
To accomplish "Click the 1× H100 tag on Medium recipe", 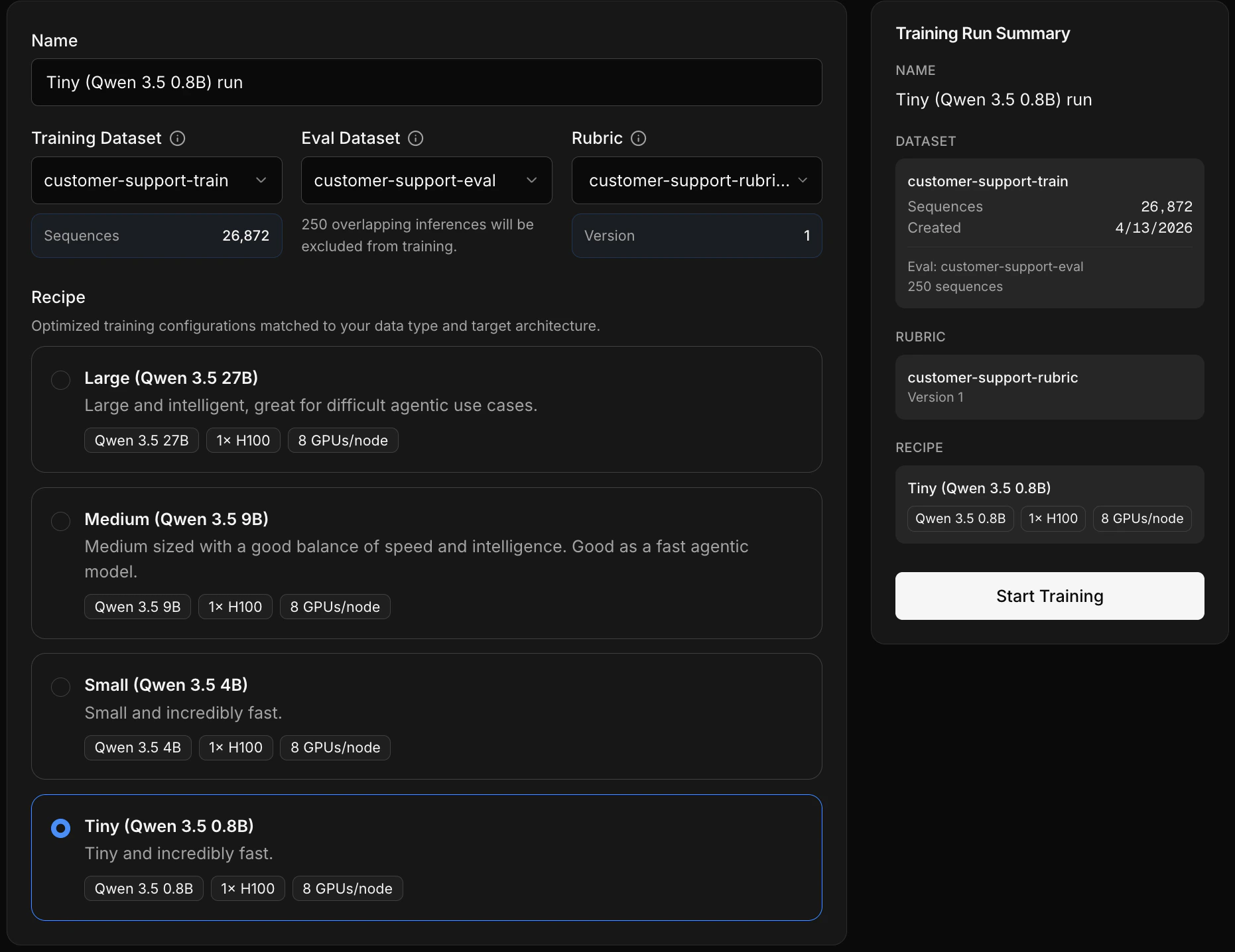I will point(235,606).
